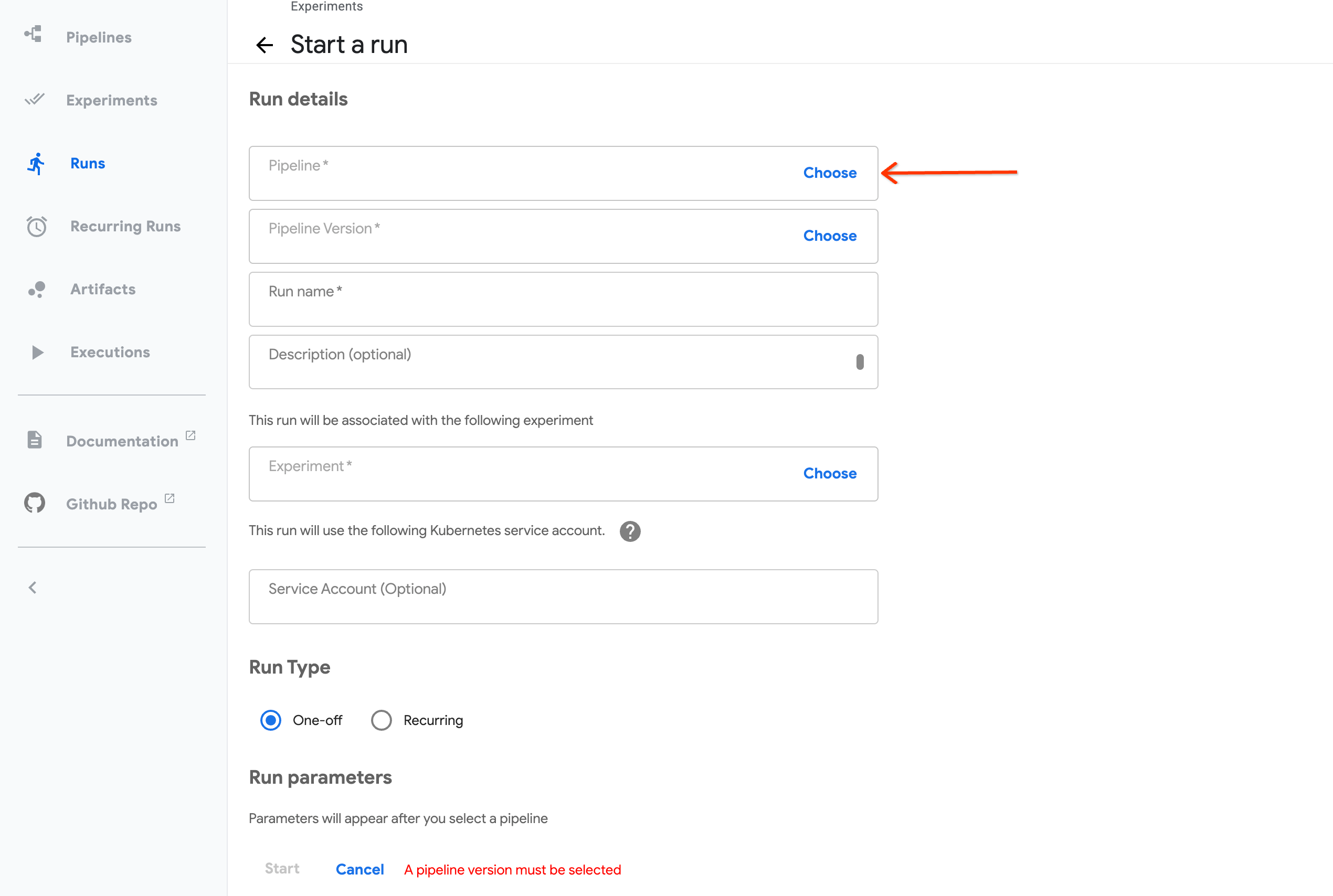The width and height of the screenshot is (1333, 896).
Task: Click the back arrow next to Start a run
Action: [x=264, y=44]
